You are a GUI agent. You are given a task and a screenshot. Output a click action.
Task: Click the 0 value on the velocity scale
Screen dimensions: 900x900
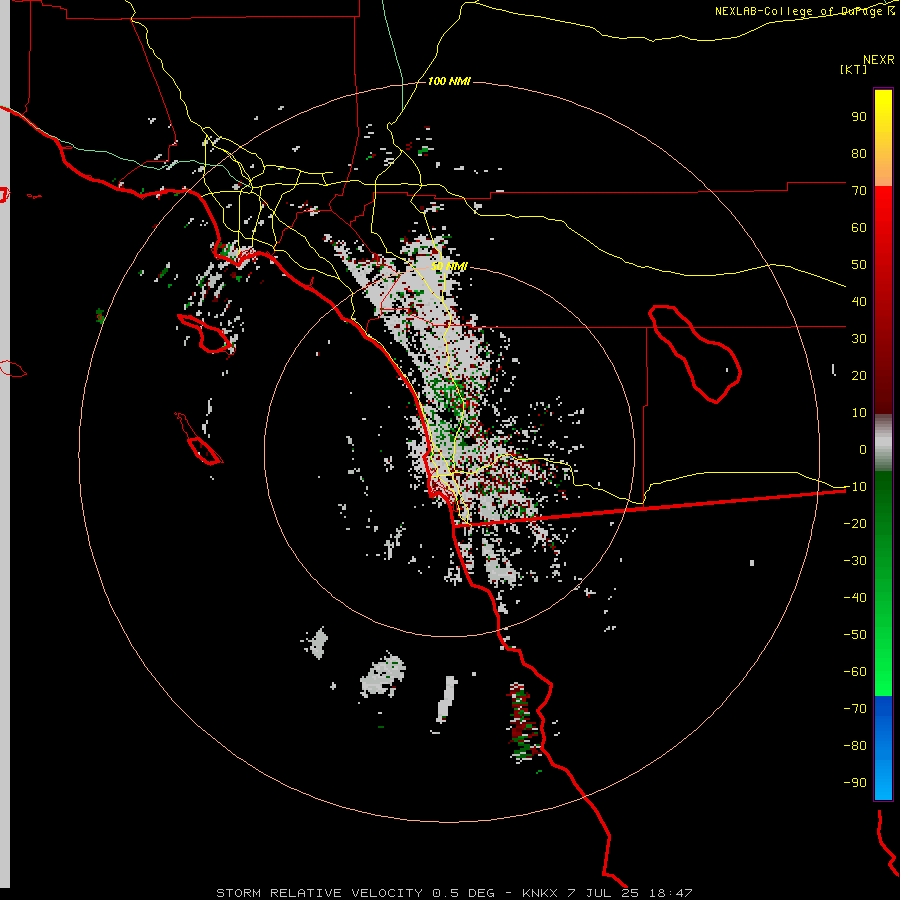(863, 449)
